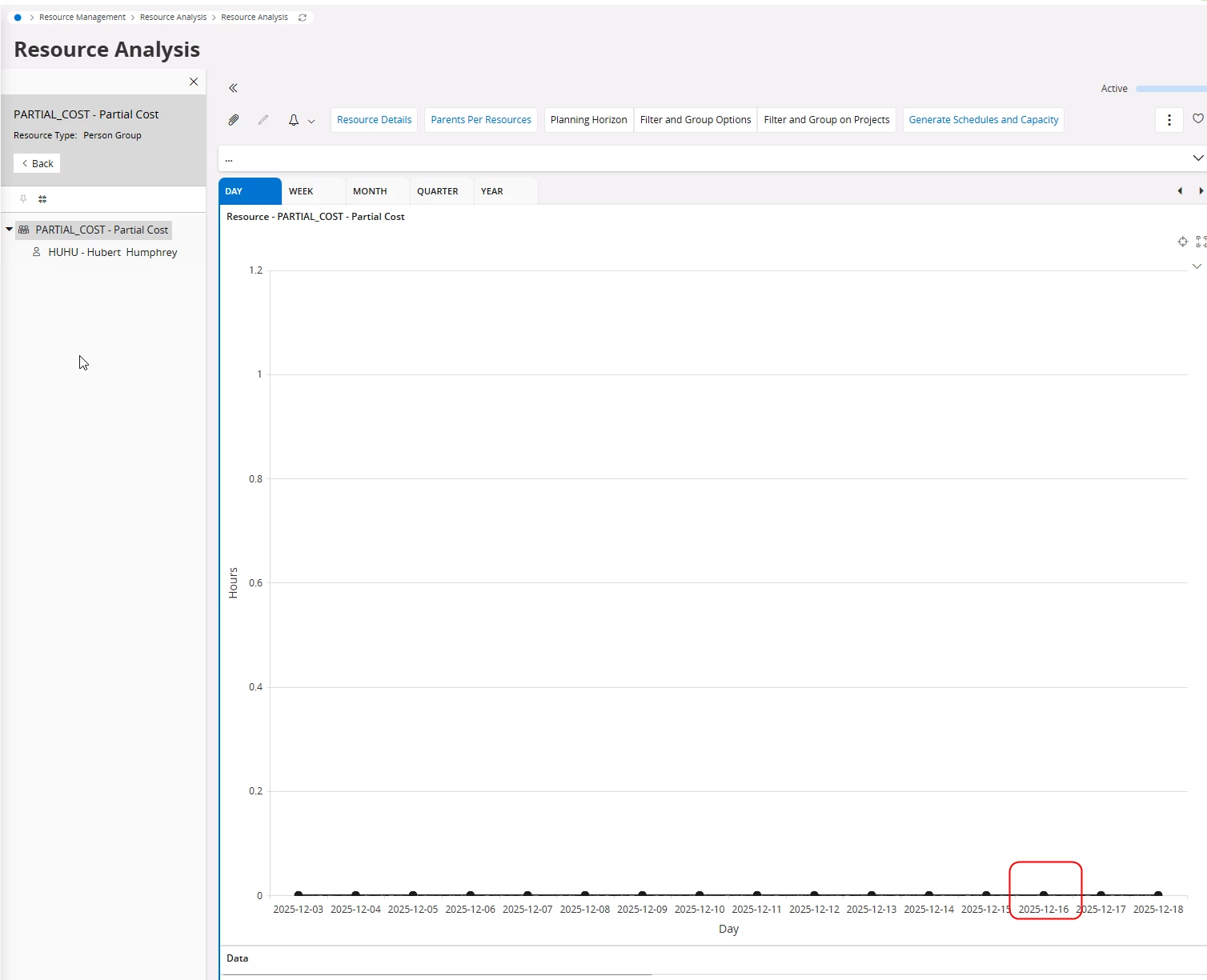Toggle chart fullscreen expand icon
This screenshot has width=1207, height=980.
coord(1201,242)
